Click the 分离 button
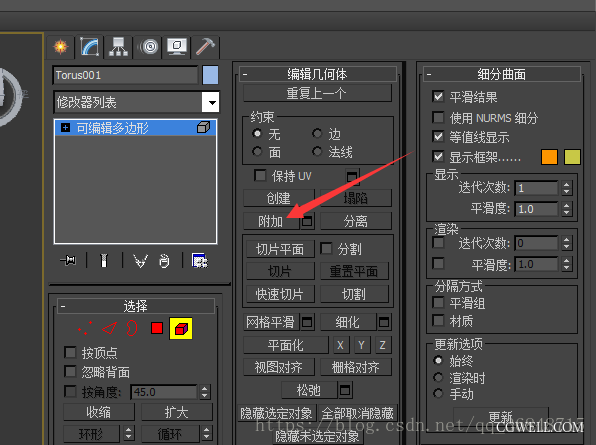596x445 pixels. 356,221
